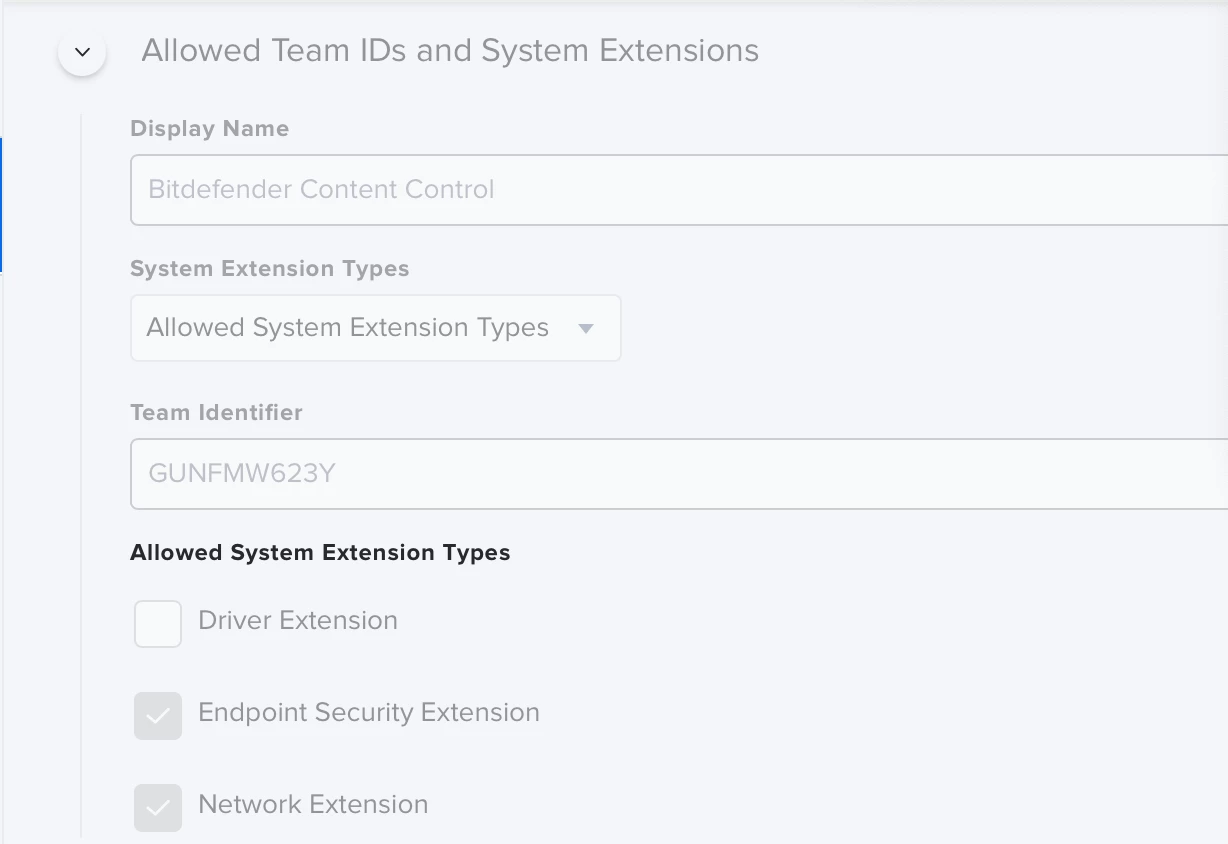Image resolution: width=1228 pixels, height=844 pixels.
Task: Click the checkmark icon beside Network Extension
Action: (x=158, y=808)
